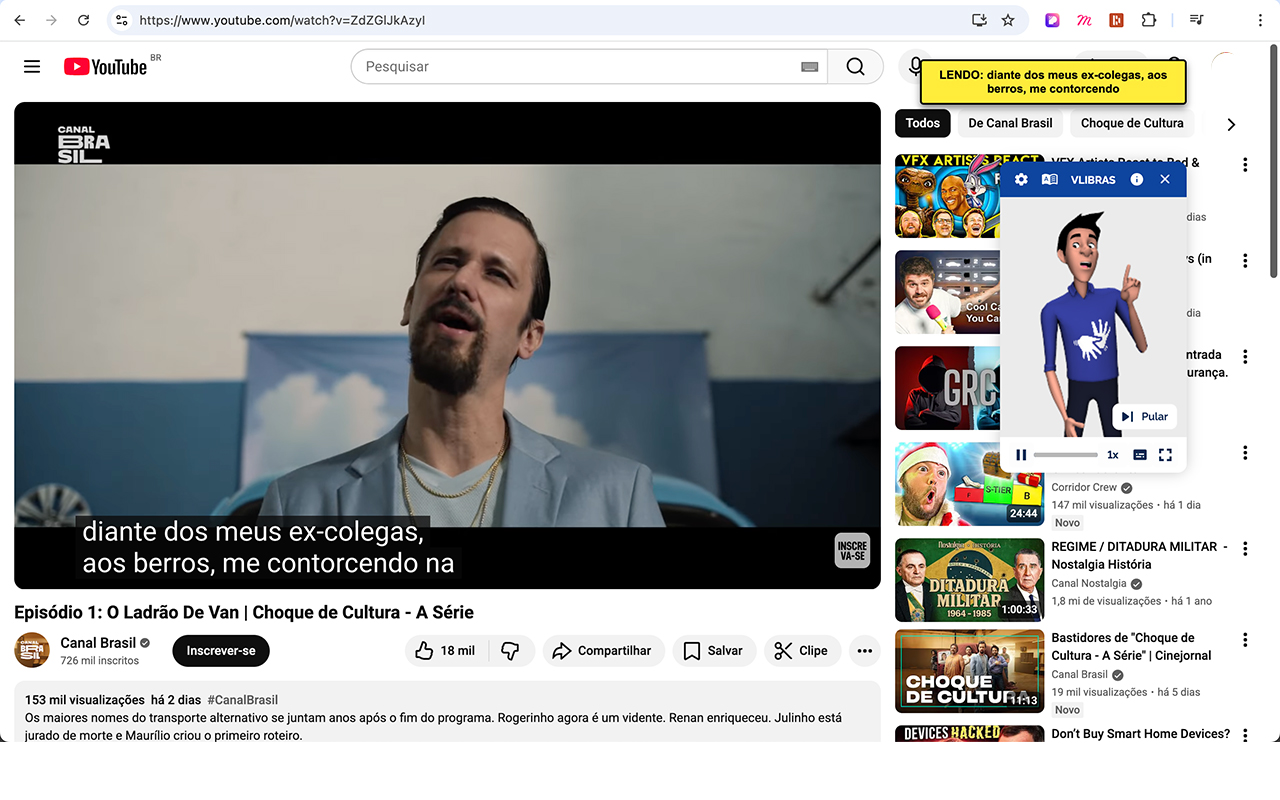Viewport: 1280px width, 800px height.
Task: Go back in browser history
Action: tap(20, 20)
